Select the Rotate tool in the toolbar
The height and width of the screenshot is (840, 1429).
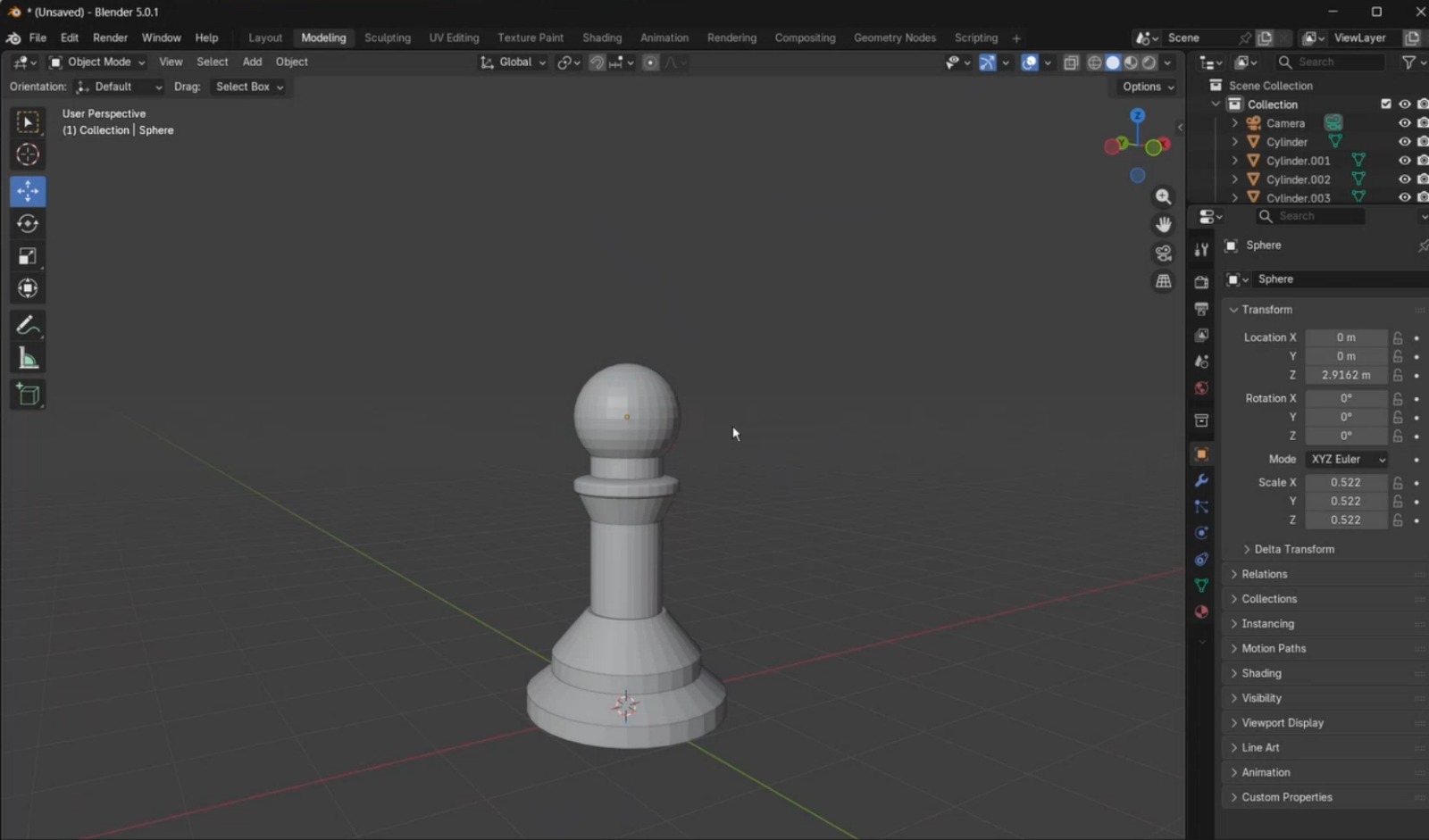click(x=28, y=224)
